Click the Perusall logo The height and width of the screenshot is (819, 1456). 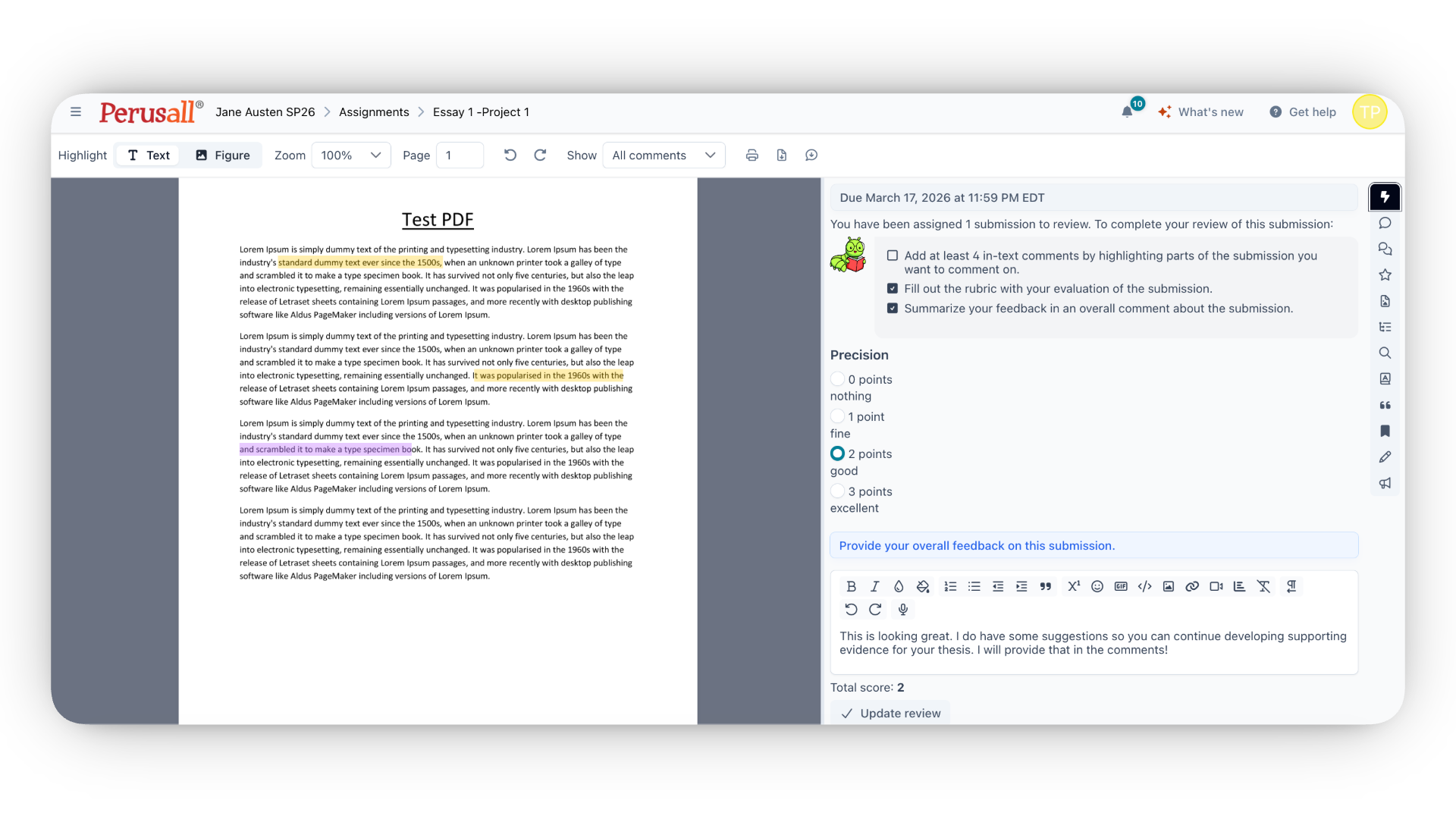coord(151,112)
